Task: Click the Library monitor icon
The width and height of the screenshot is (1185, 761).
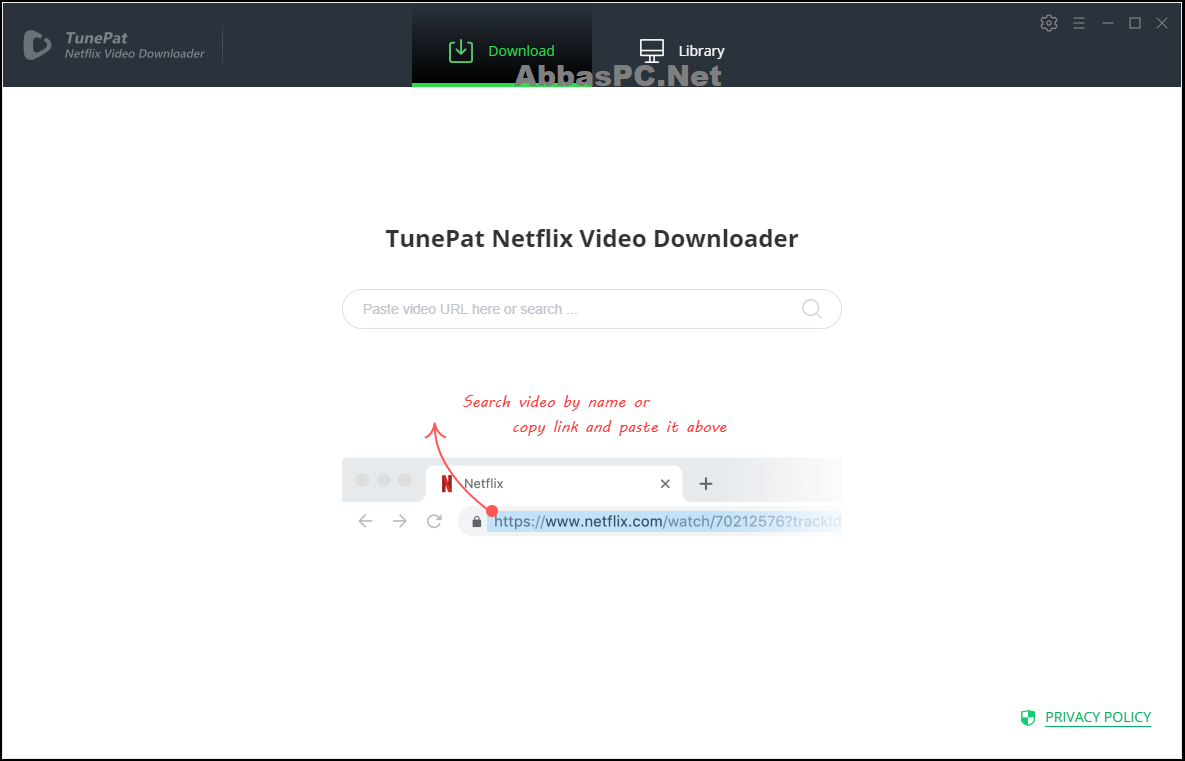Action: [x=651, y=51]
